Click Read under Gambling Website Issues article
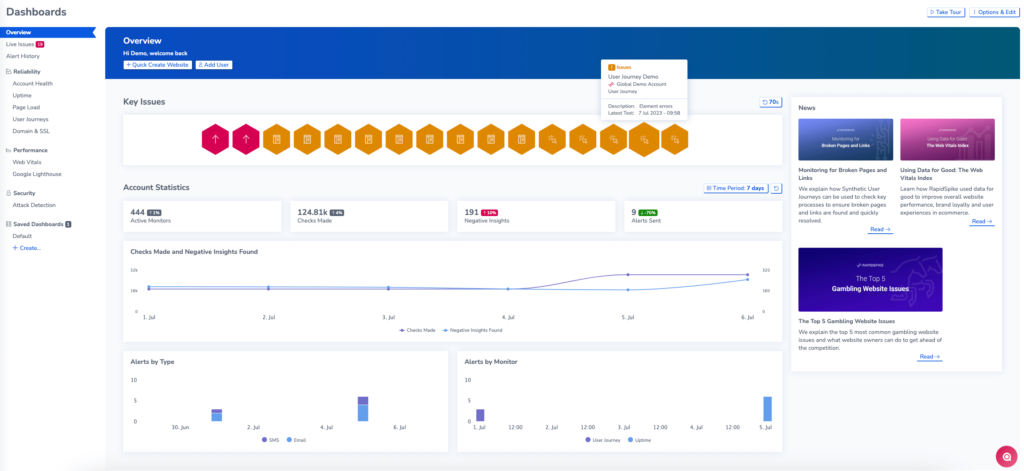Viewport: 1024px width, 471px height. tap(930, 357)
